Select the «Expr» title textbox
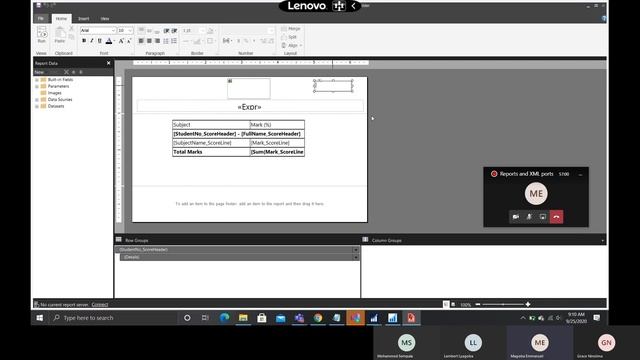Viewport: 640px width, 360px height. point(250,107)
